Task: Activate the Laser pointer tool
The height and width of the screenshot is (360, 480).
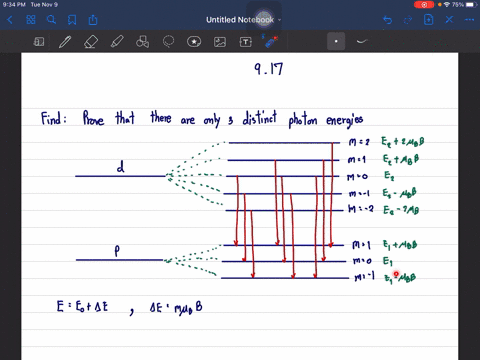Action: [271, 42]
